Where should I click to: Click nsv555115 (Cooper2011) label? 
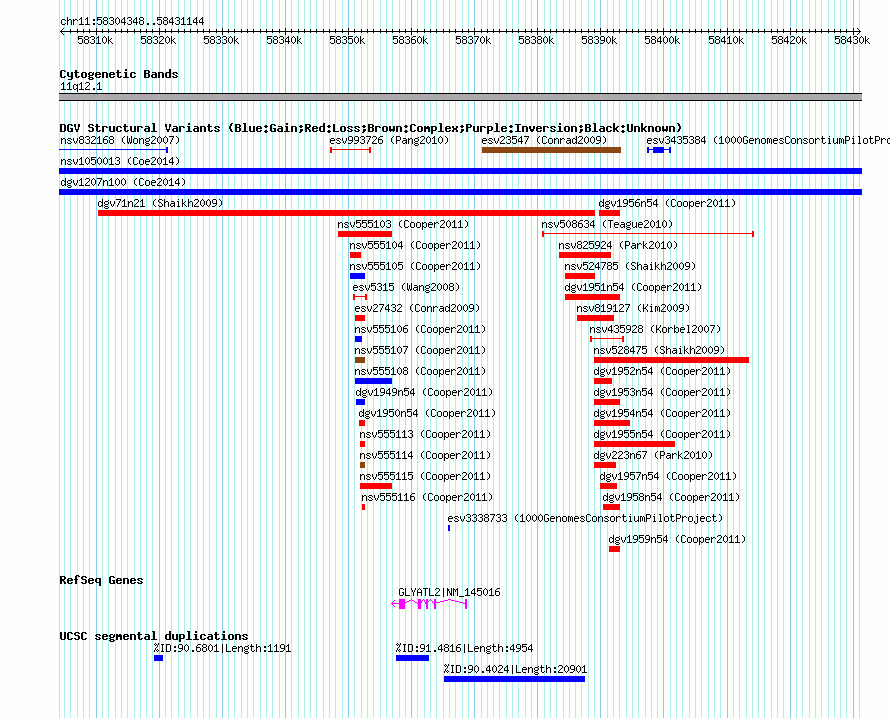[425, 476]
